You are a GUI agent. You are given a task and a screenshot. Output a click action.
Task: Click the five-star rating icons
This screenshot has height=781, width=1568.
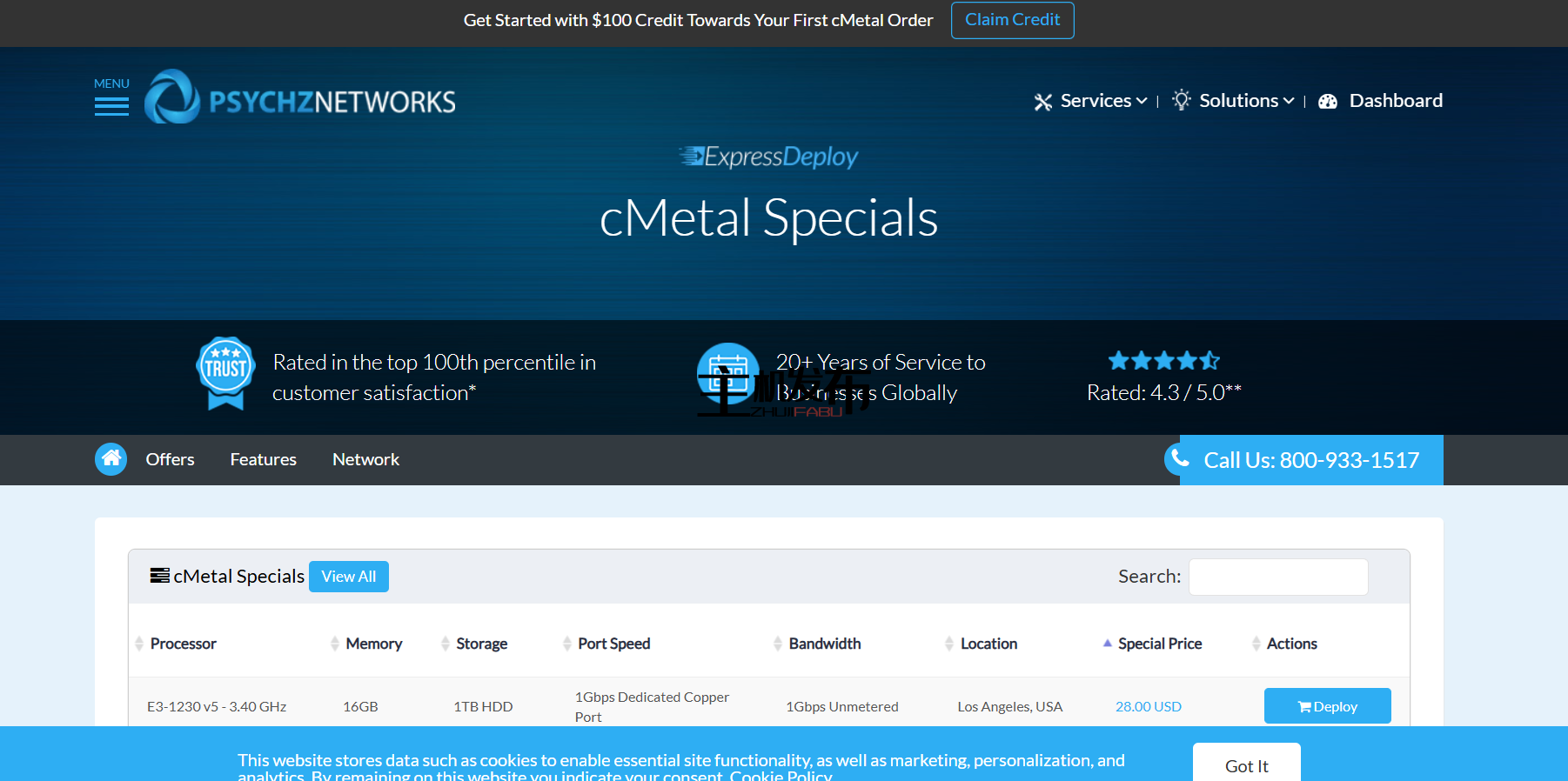click(1163, 361)
